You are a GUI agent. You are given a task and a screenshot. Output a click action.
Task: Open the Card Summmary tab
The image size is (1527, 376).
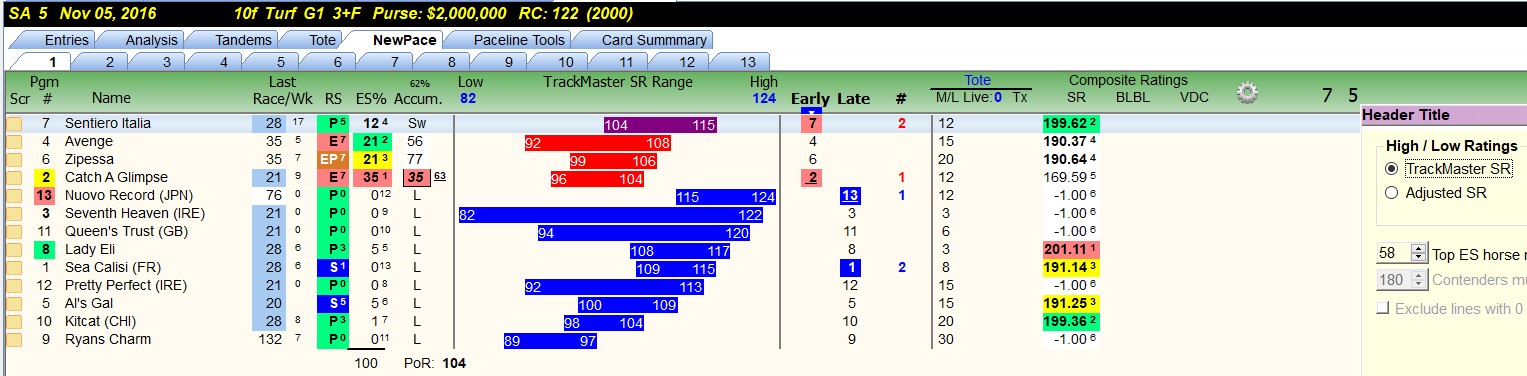(654, 40)
